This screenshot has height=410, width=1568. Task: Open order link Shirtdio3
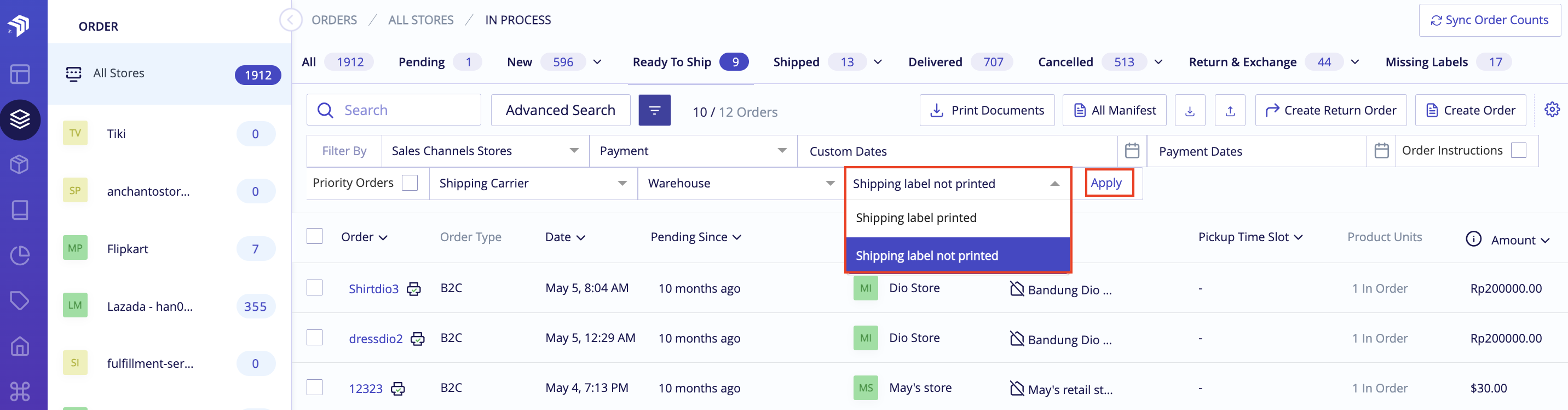[x=373, y=289]
